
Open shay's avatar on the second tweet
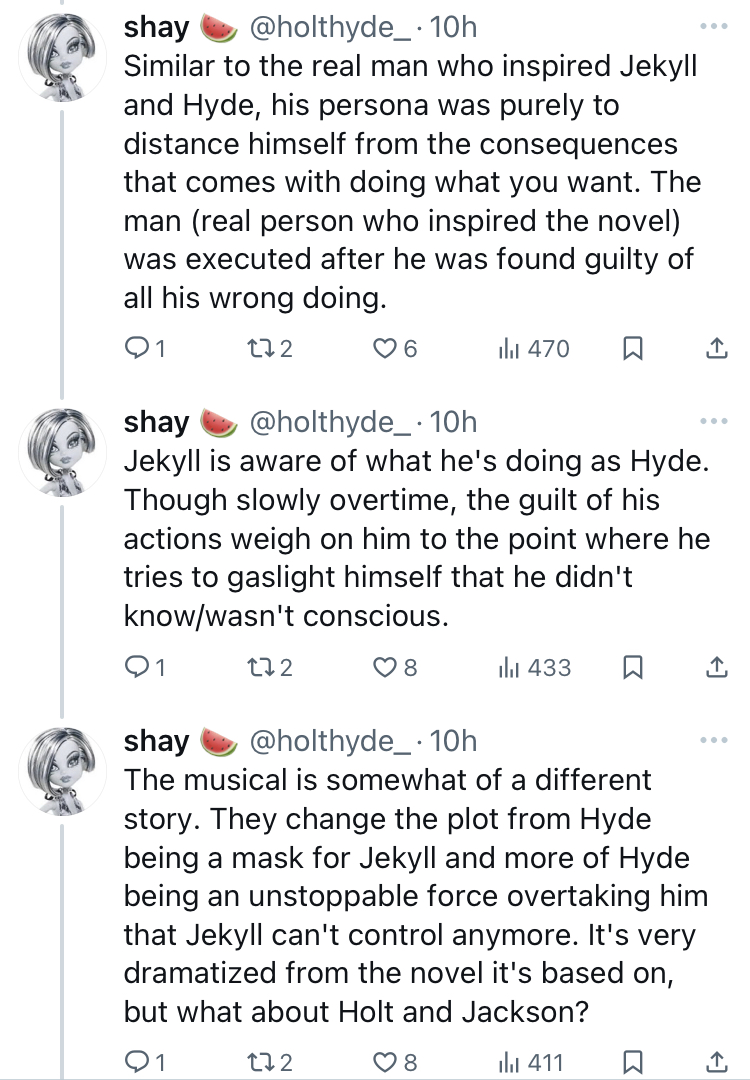point(62,451)
